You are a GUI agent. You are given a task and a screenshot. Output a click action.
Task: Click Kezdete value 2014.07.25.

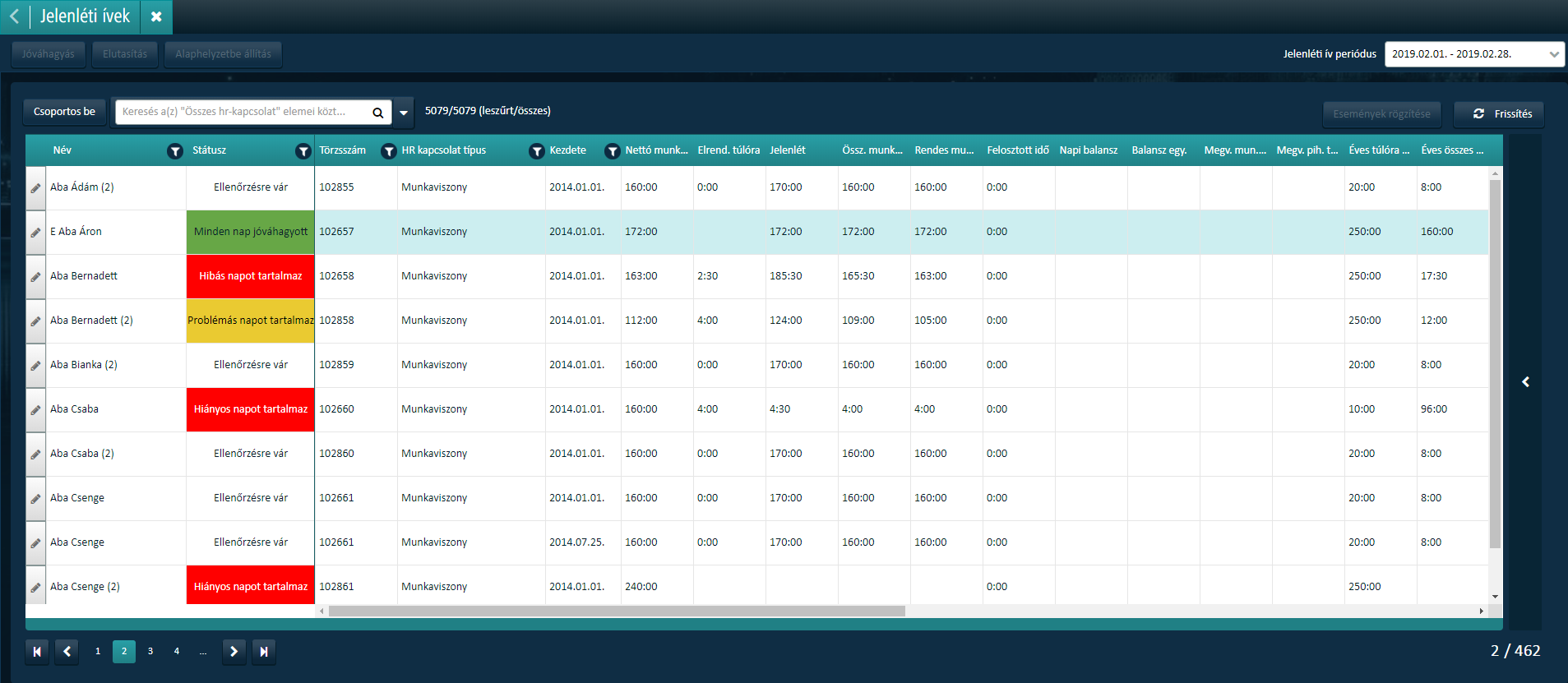(576, 542)
